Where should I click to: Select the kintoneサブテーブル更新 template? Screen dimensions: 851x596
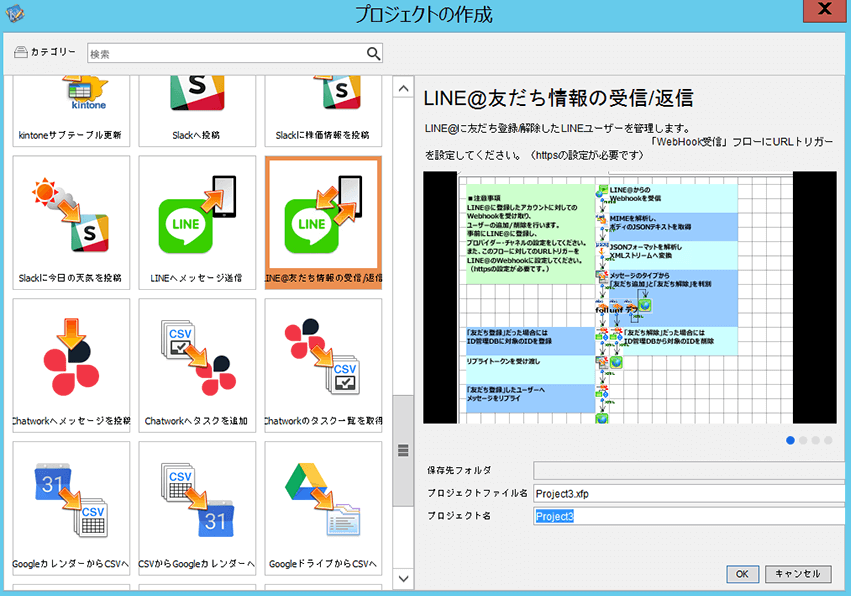(71, 111)
